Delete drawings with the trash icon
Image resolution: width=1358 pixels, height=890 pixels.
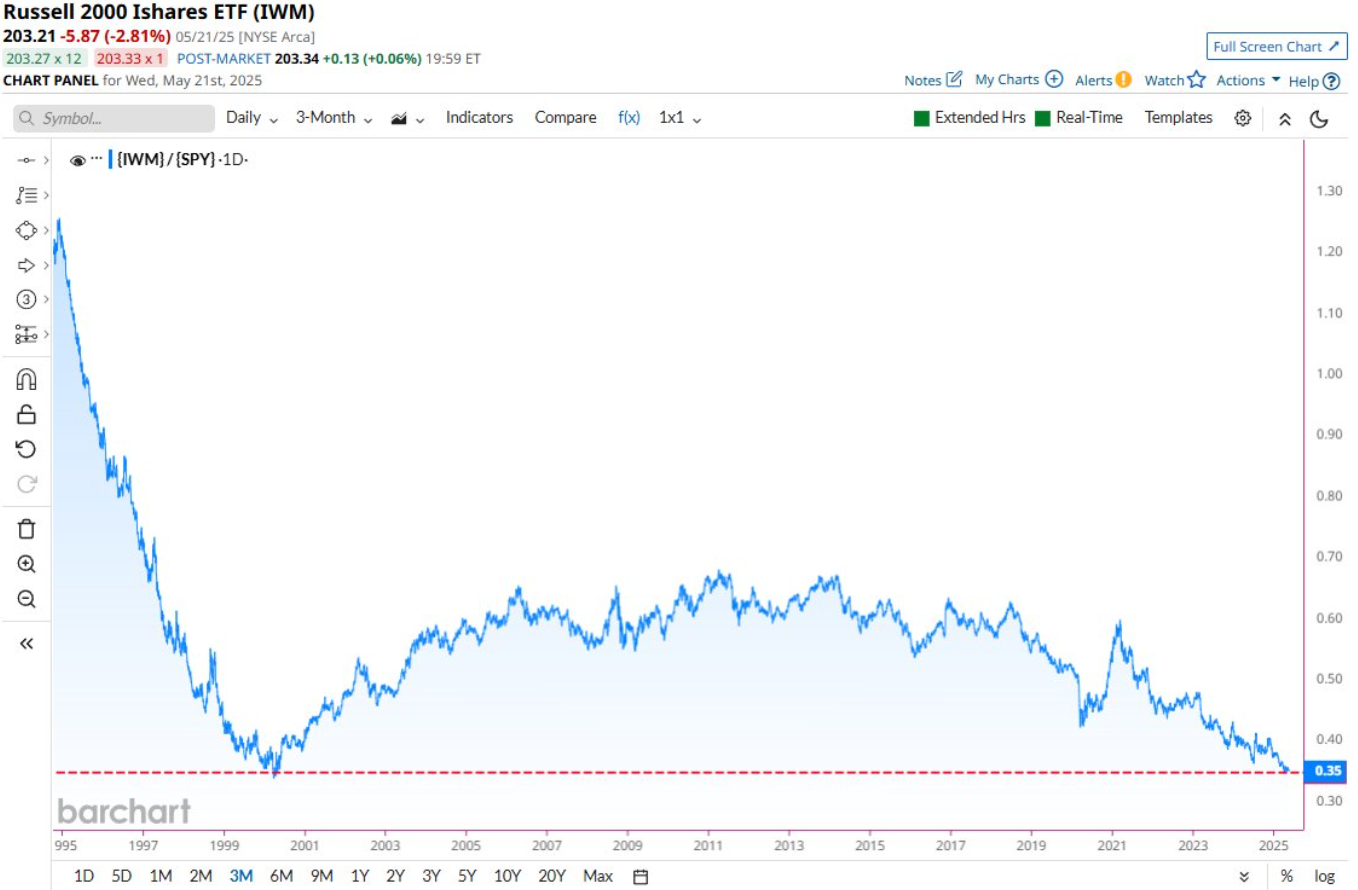(27, 529)
